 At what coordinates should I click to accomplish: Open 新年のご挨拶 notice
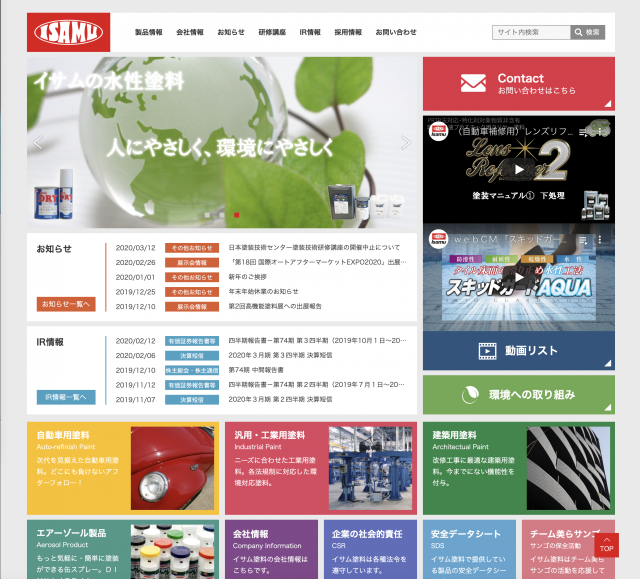coord(247,277)
